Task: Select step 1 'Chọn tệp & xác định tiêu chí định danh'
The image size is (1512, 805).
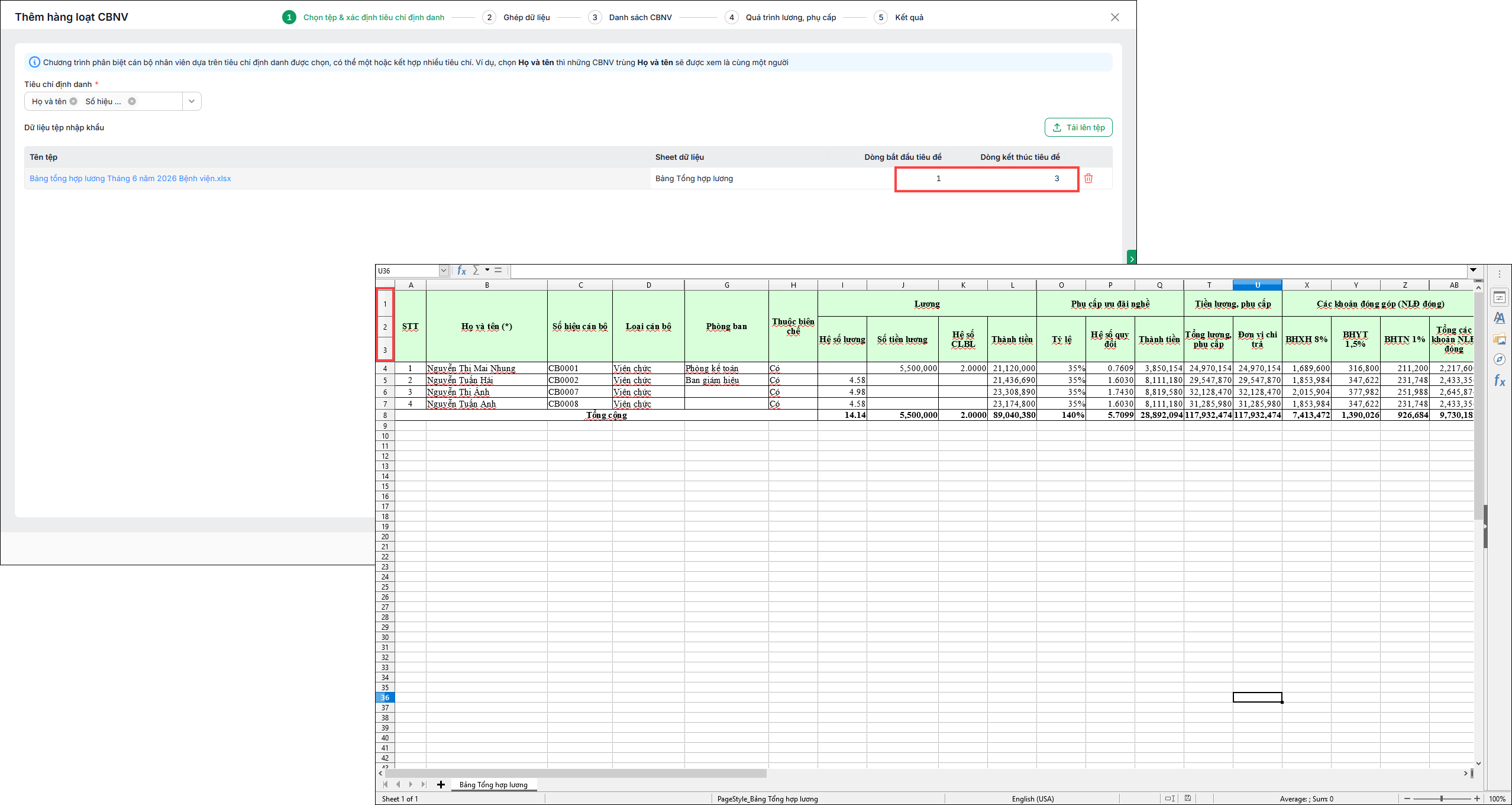Action: click(x=363, y=17)
